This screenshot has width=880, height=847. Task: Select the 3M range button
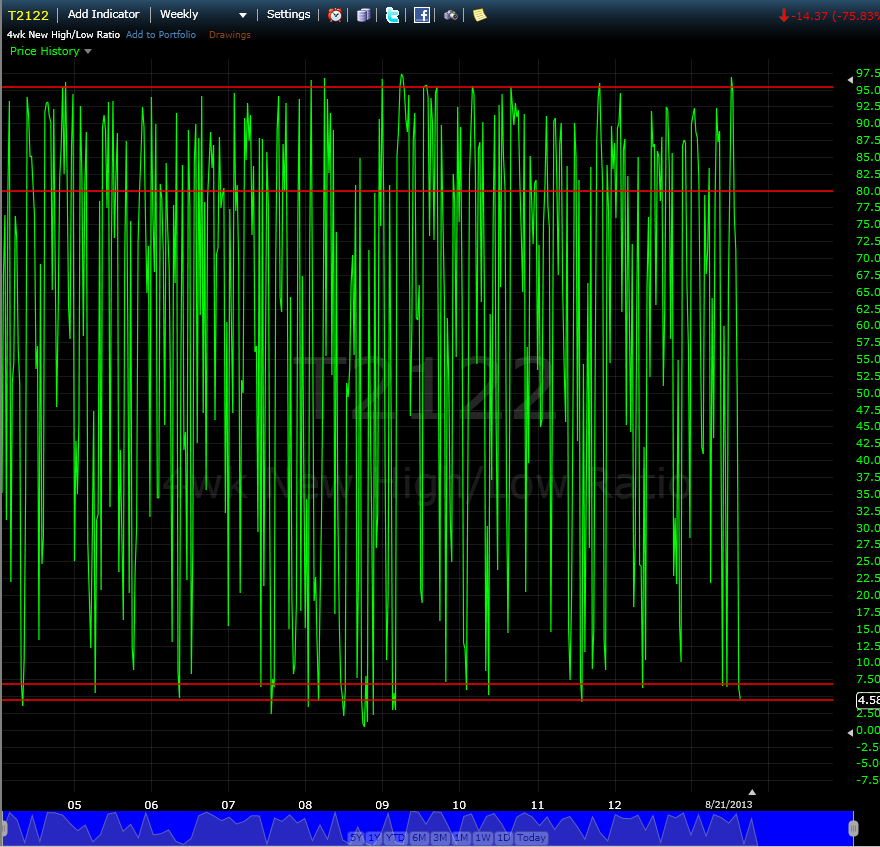pyautogui.click(x=440, y=837)
